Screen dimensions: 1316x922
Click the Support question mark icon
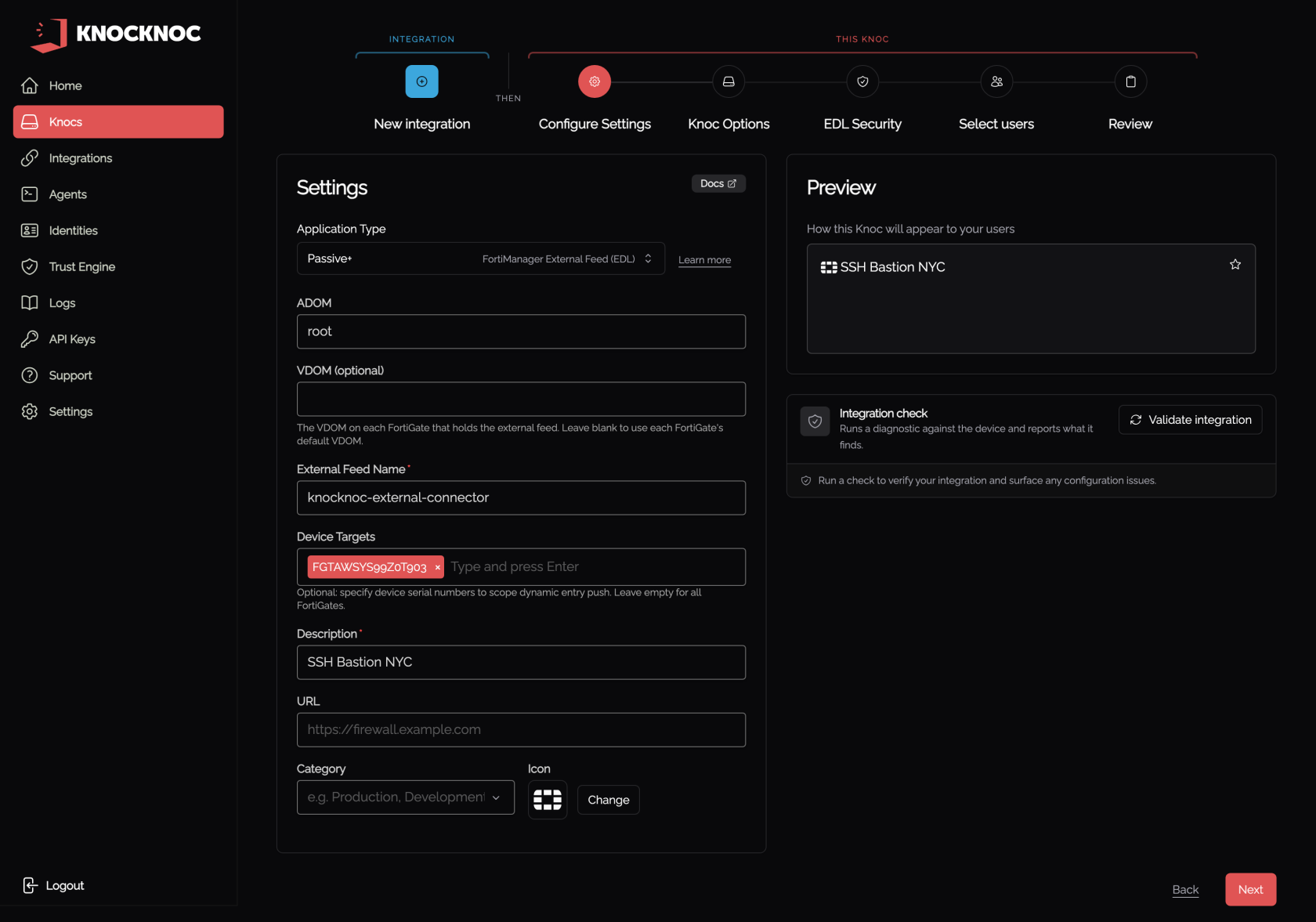click(30, 375)
